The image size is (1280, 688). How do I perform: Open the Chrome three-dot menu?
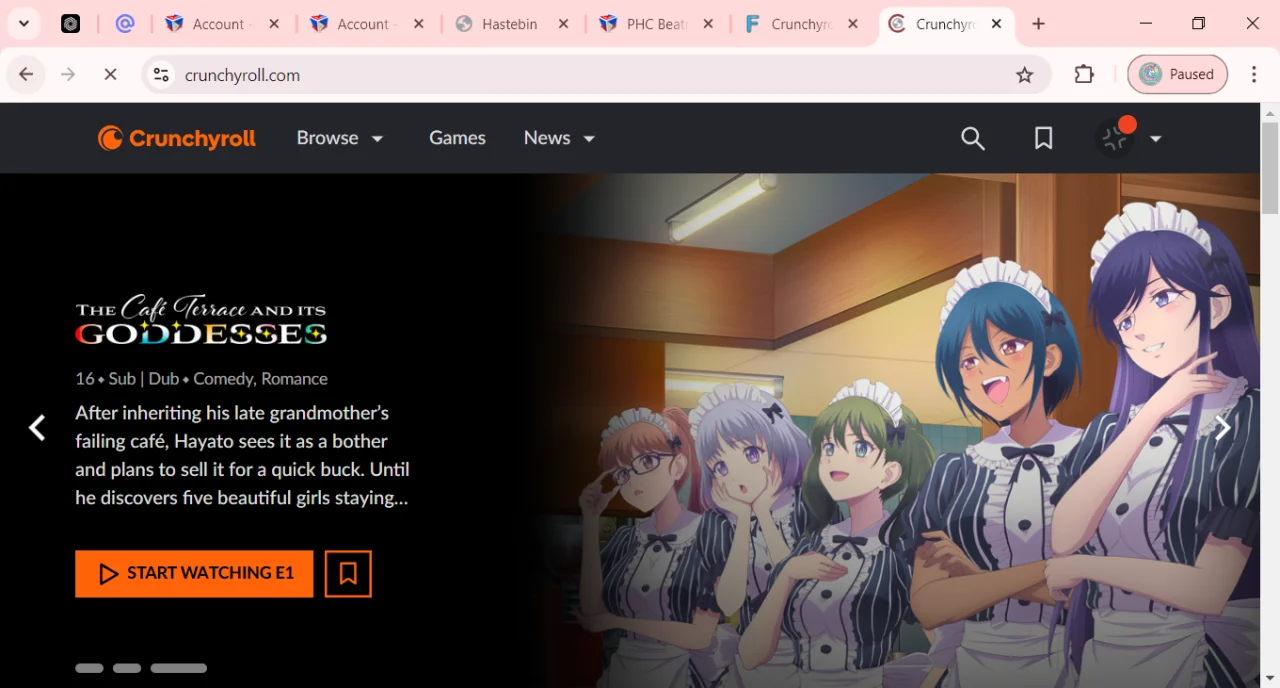point(1254,75)
